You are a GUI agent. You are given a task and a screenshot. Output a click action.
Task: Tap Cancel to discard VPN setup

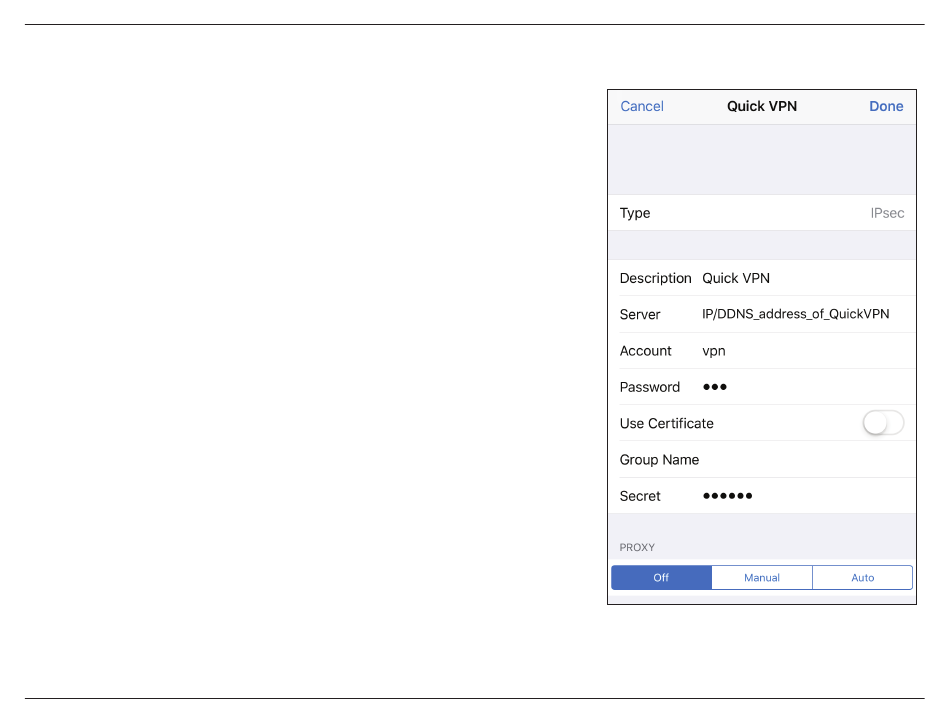pos(642,106)
